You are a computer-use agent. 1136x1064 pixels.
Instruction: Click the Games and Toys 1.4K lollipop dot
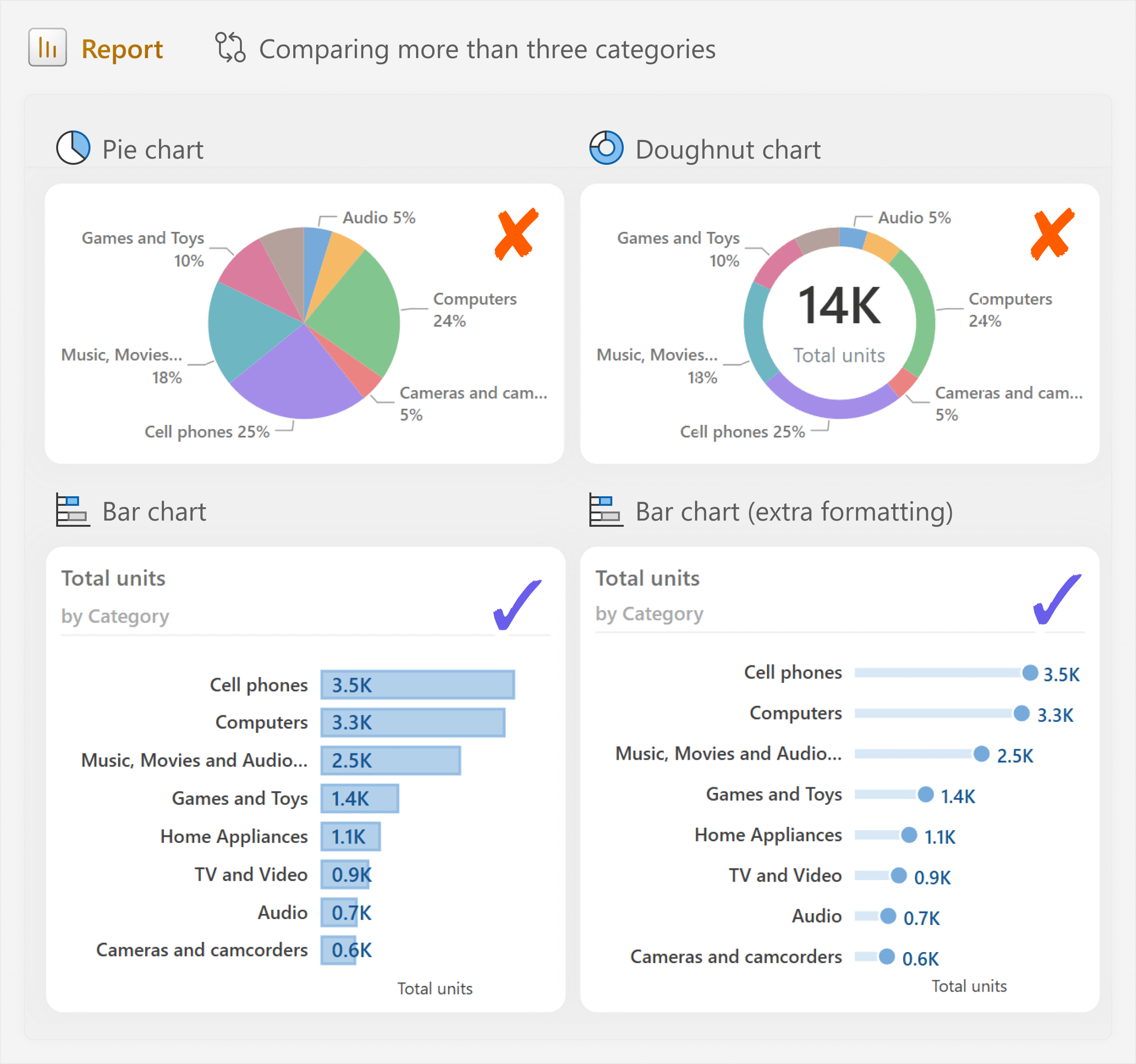click(x=925, y=794)
